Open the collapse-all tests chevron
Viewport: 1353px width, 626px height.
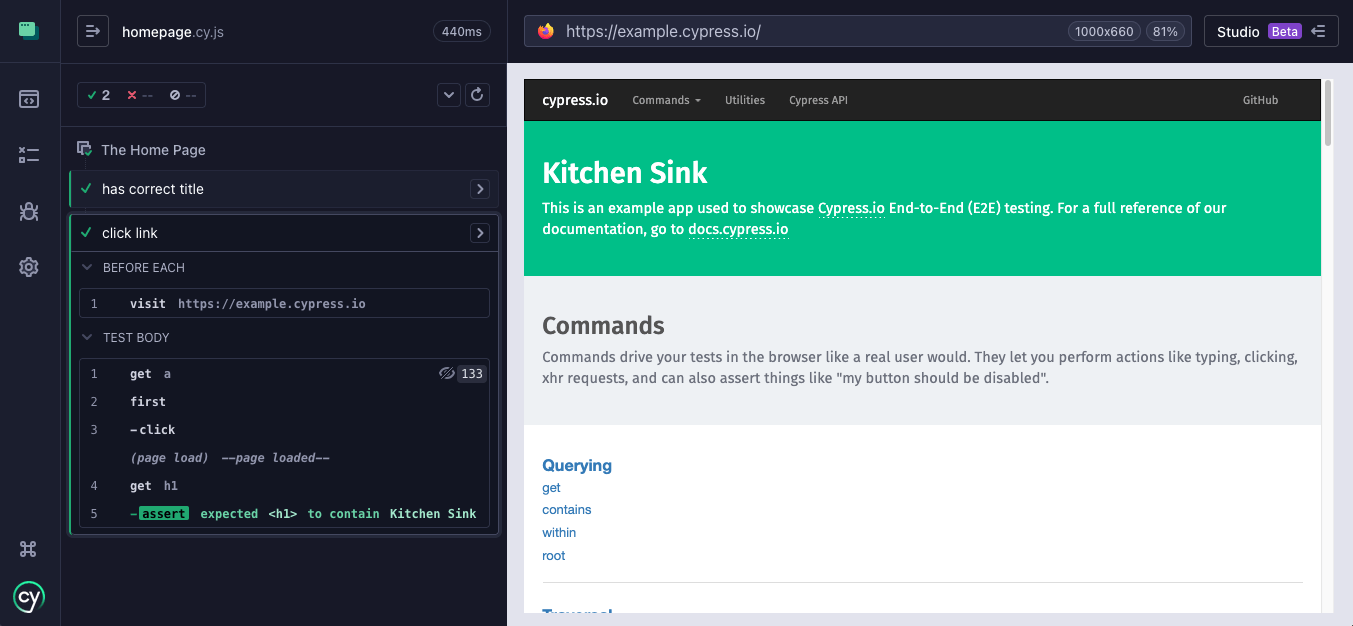(448, 94)
